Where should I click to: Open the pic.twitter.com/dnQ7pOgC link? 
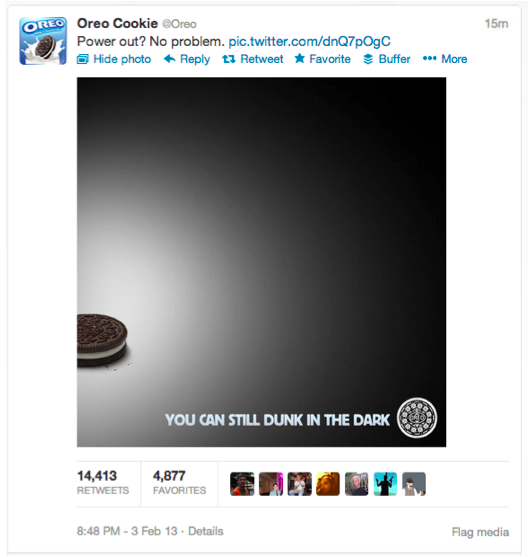pos(309,42)
